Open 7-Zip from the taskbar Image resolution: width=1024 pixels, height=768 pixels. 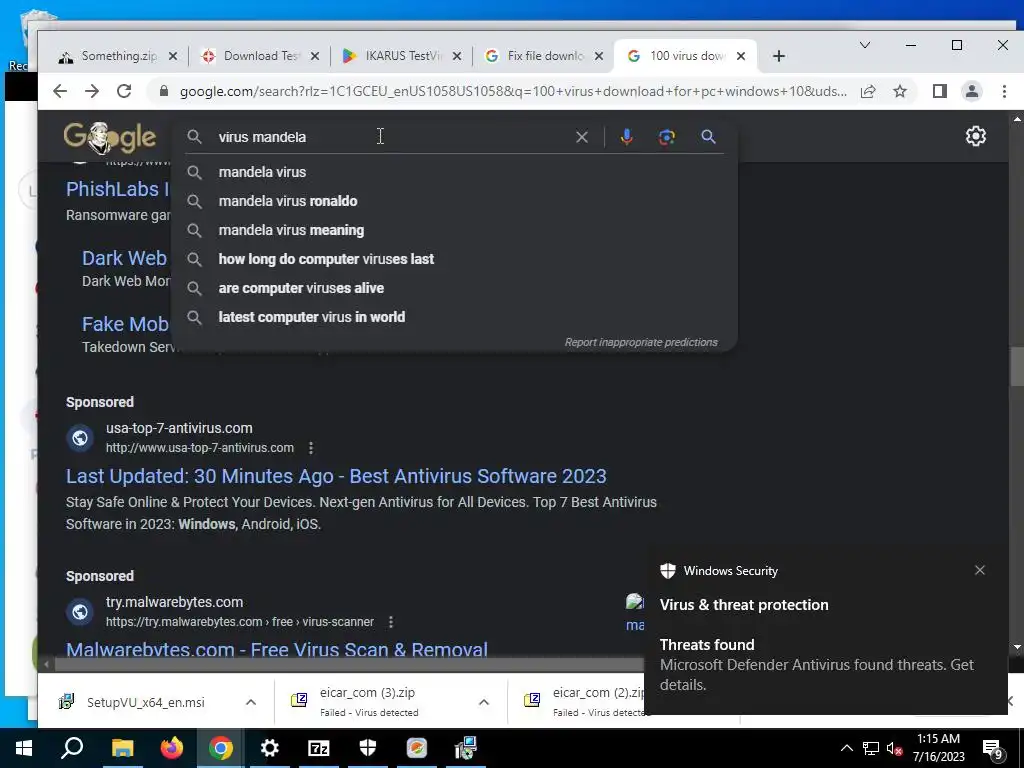click(319, 748)
